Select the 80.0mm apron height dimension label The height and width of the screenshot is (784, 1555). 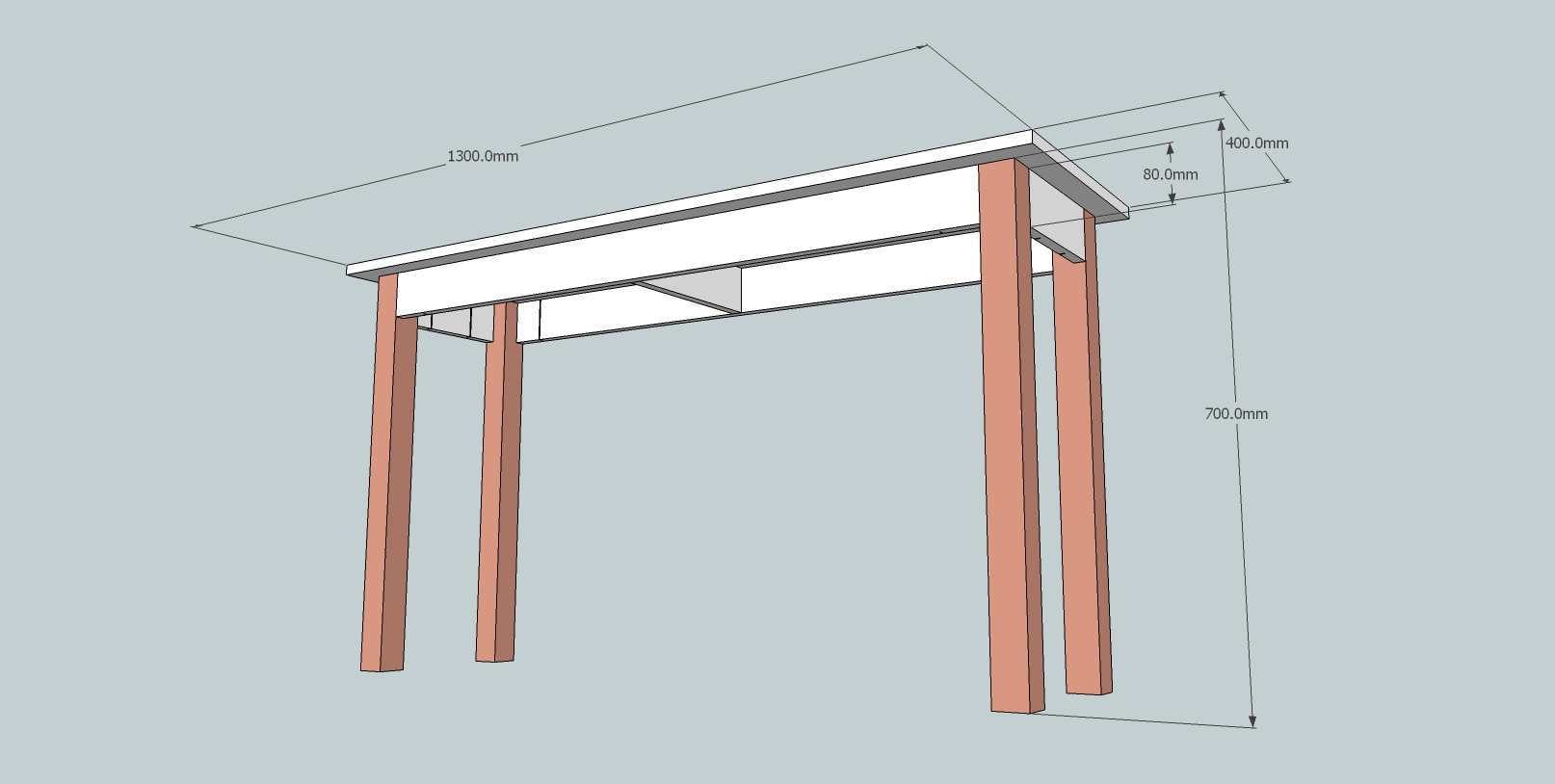(x=1171, y=174)
